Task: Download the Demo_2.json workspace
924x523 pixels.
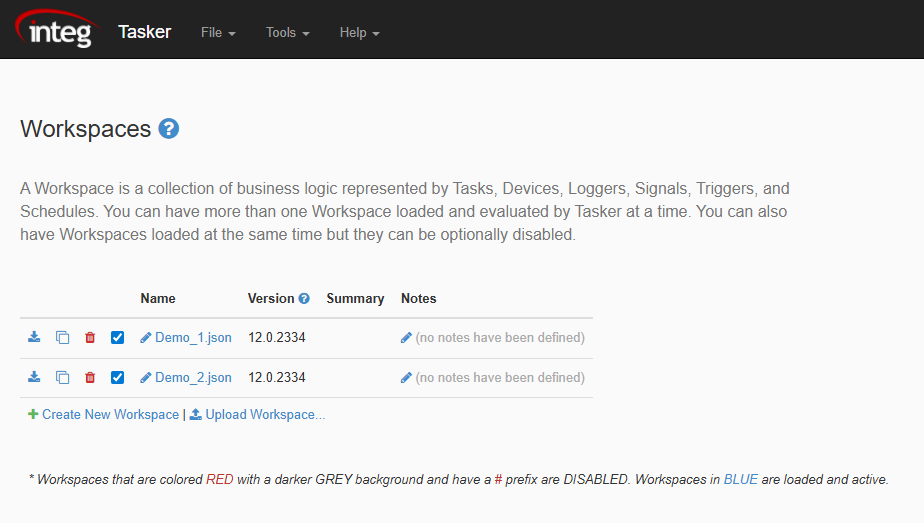Action: pyautogui.click(x=34, y=378)
